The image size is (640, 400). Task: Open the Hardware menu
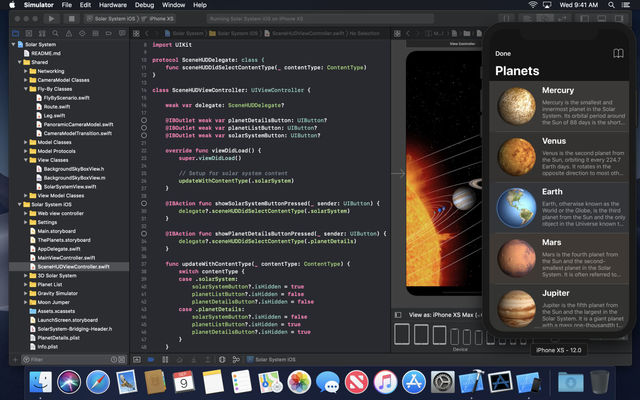(x=113, y=5)
